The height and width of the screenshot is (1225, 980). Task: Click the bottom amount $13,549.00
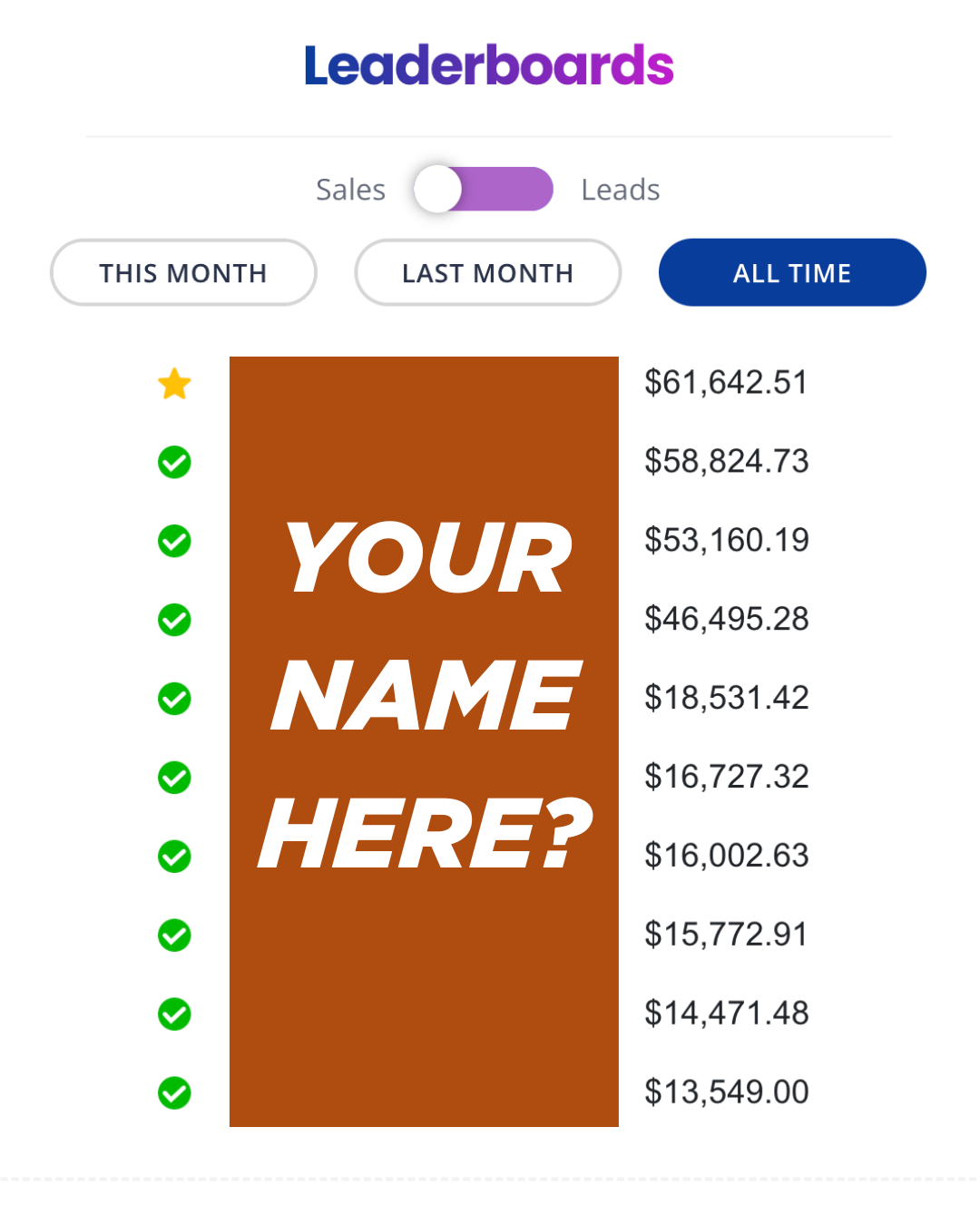[726, 1093]
